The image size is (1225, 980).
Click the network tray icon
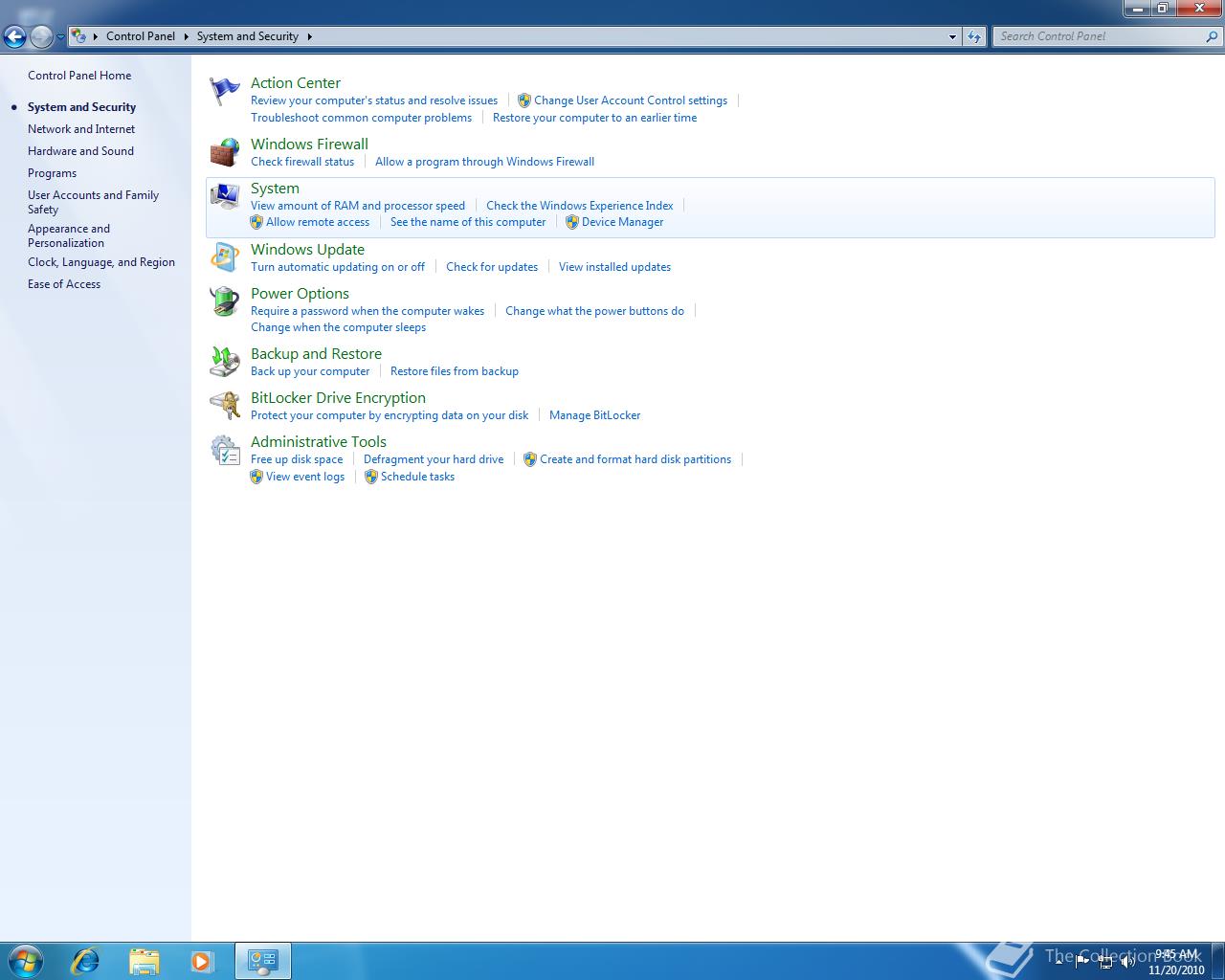pyautogui.click(x=1105, y=961)
